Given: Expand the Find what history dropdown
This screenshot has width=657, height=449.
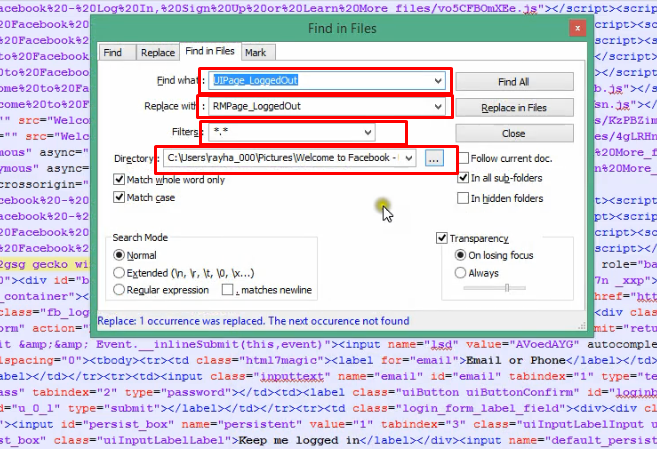Looking at the screenshot, I should [438, 80].
